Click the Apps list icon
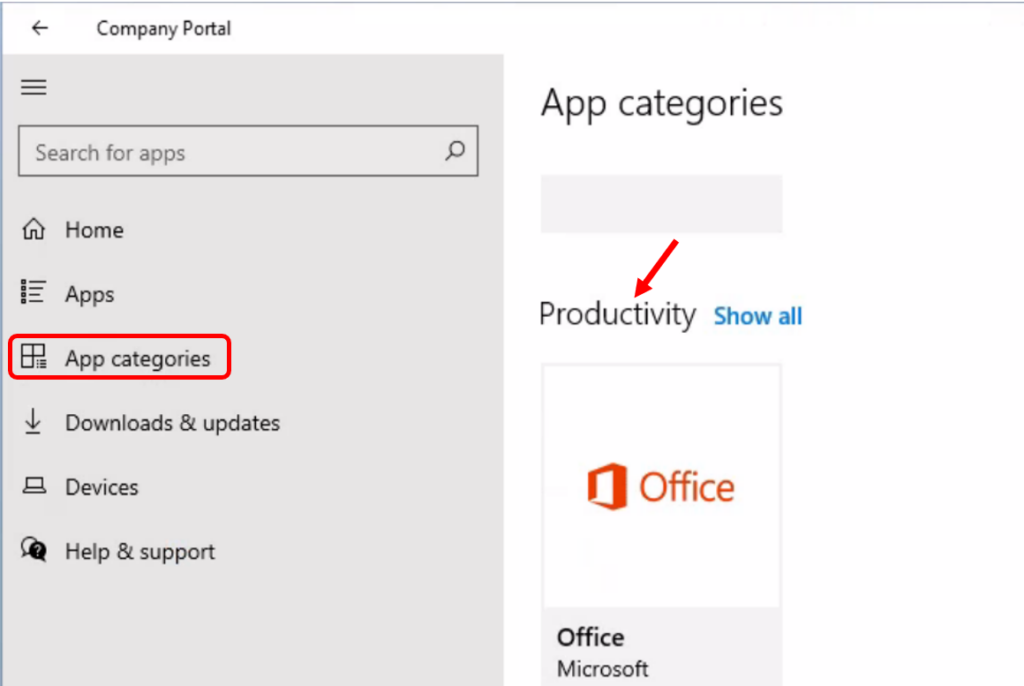The height and width of the screenshot is (686, 1024). pyautogui.click(x=33, y=292)
